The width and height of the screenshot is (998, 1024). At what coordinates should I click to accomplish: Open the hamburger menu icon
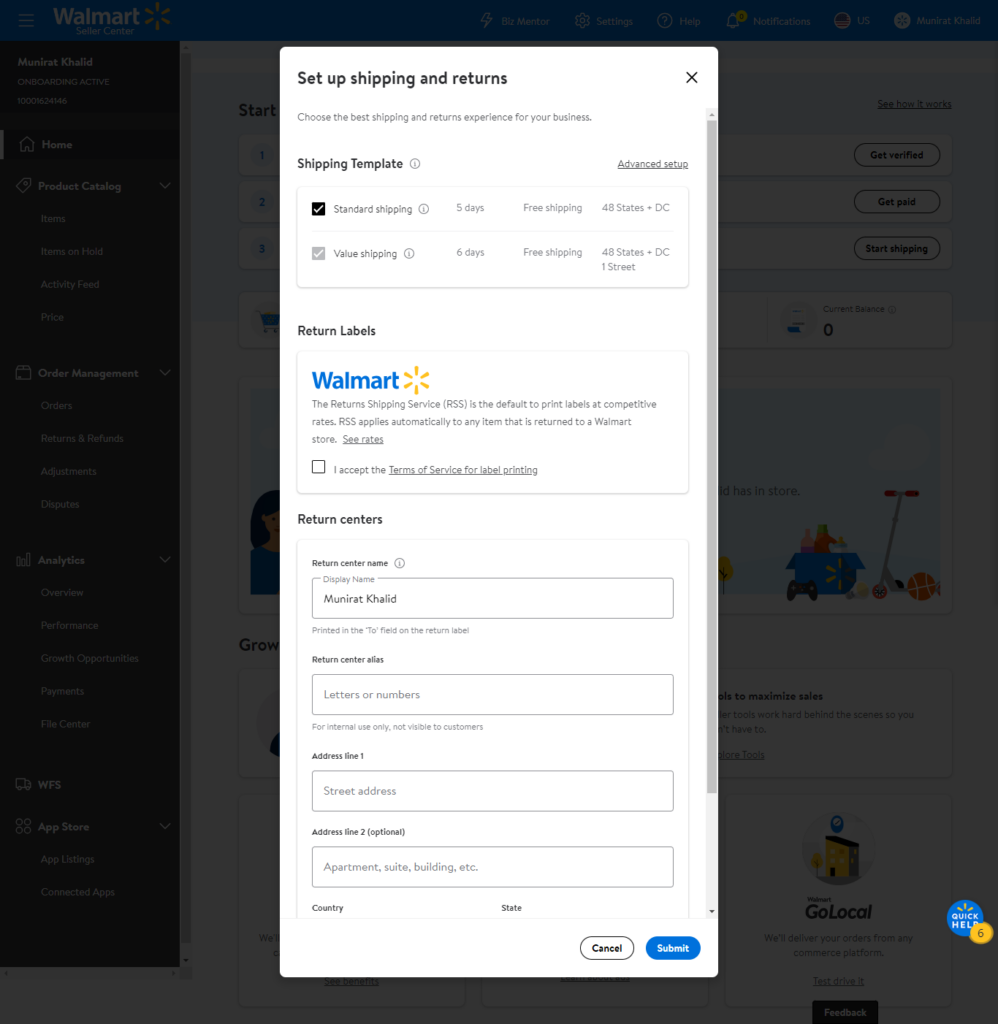point(26,20)
